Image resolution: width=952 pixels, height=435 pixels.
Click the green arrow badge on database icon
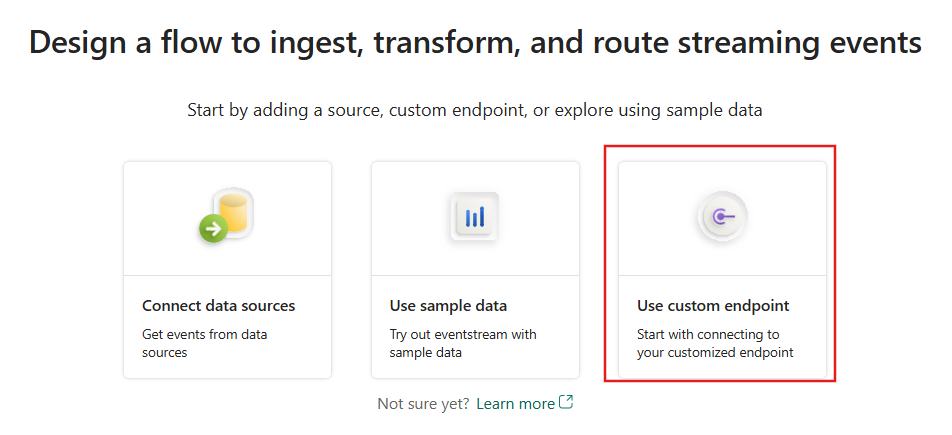tap(213, 229)
